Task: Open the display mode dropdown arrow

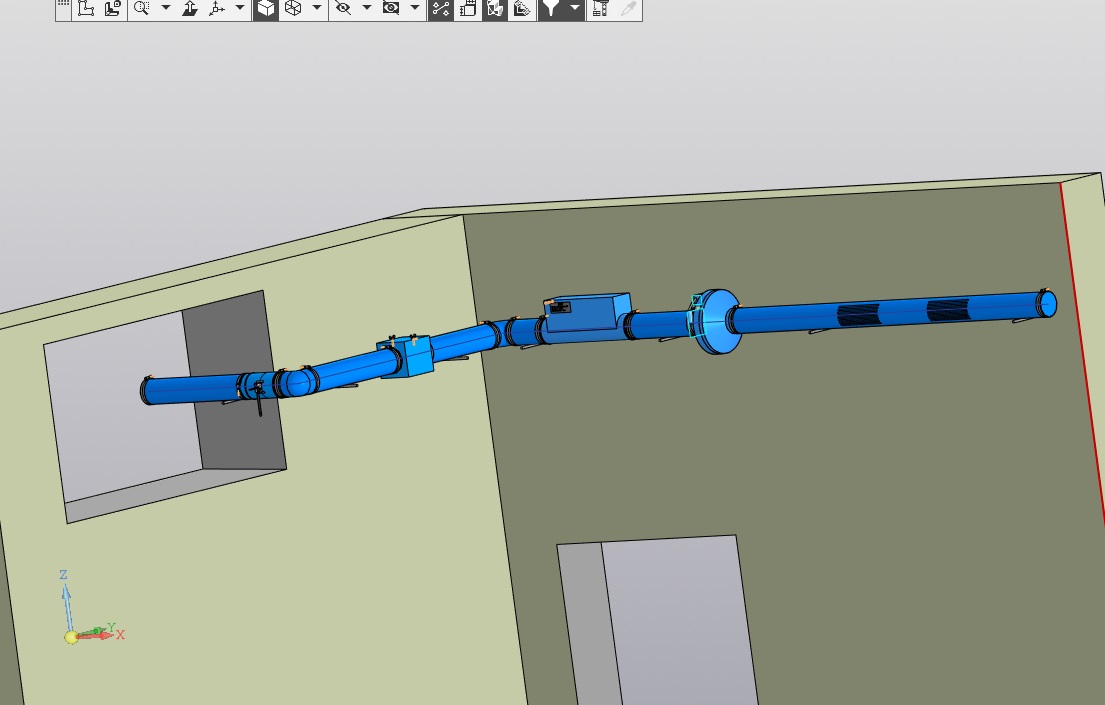Action: pos(316,8)
